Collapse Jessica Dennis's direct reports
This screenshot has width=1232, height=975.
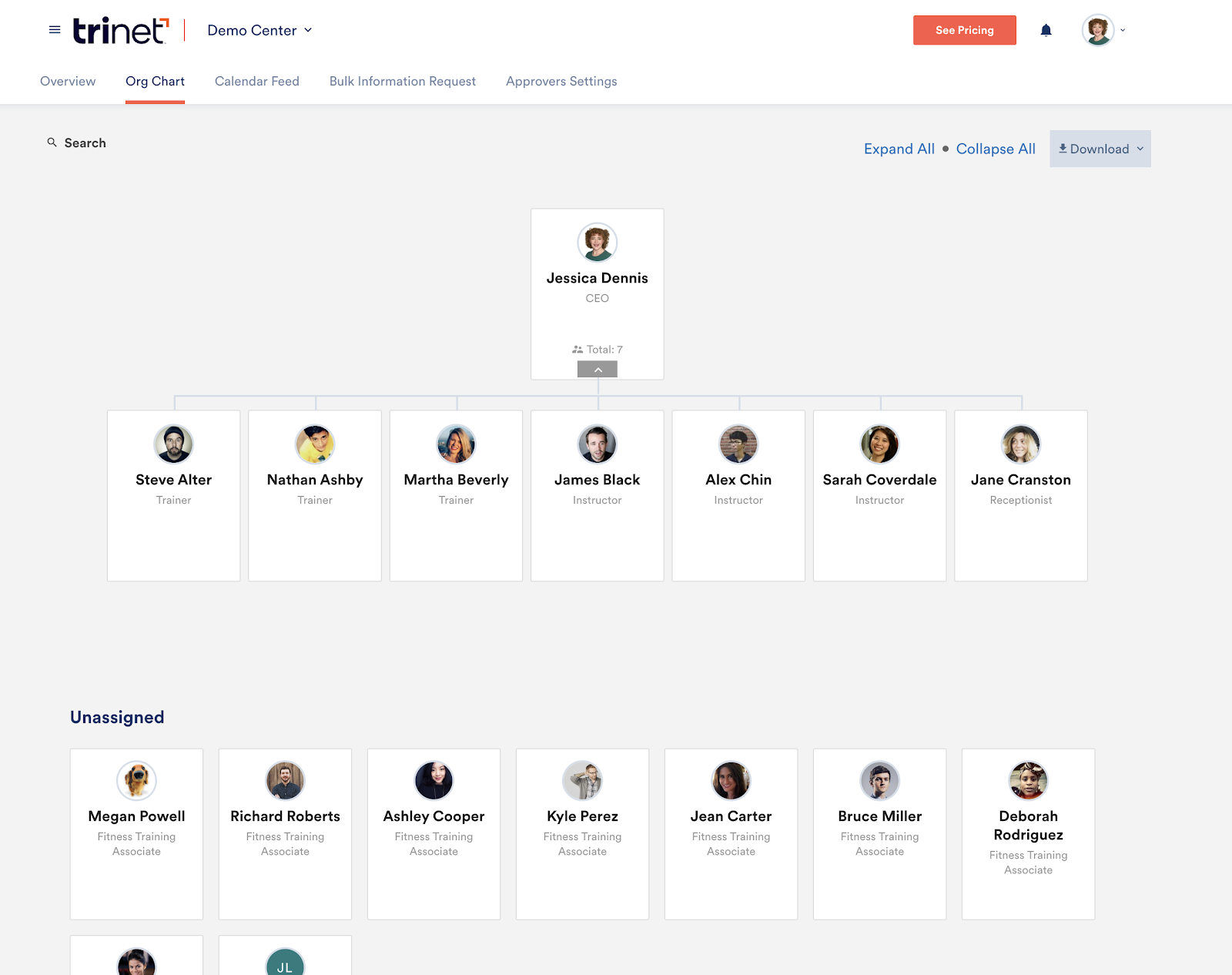598,370
